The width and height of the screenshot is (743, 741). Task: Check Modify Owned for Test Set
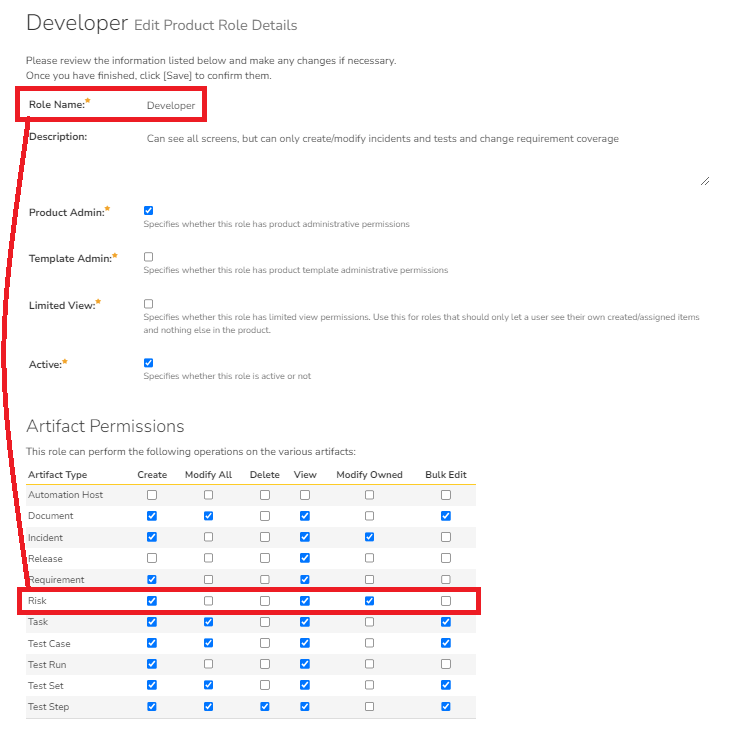[370, 686]
